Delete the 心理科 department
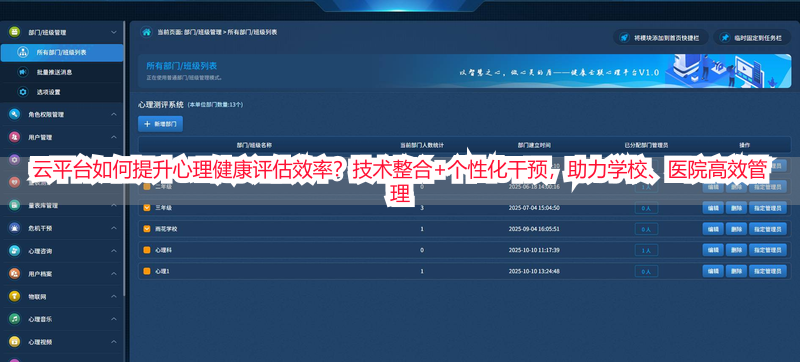 [736, 250]
